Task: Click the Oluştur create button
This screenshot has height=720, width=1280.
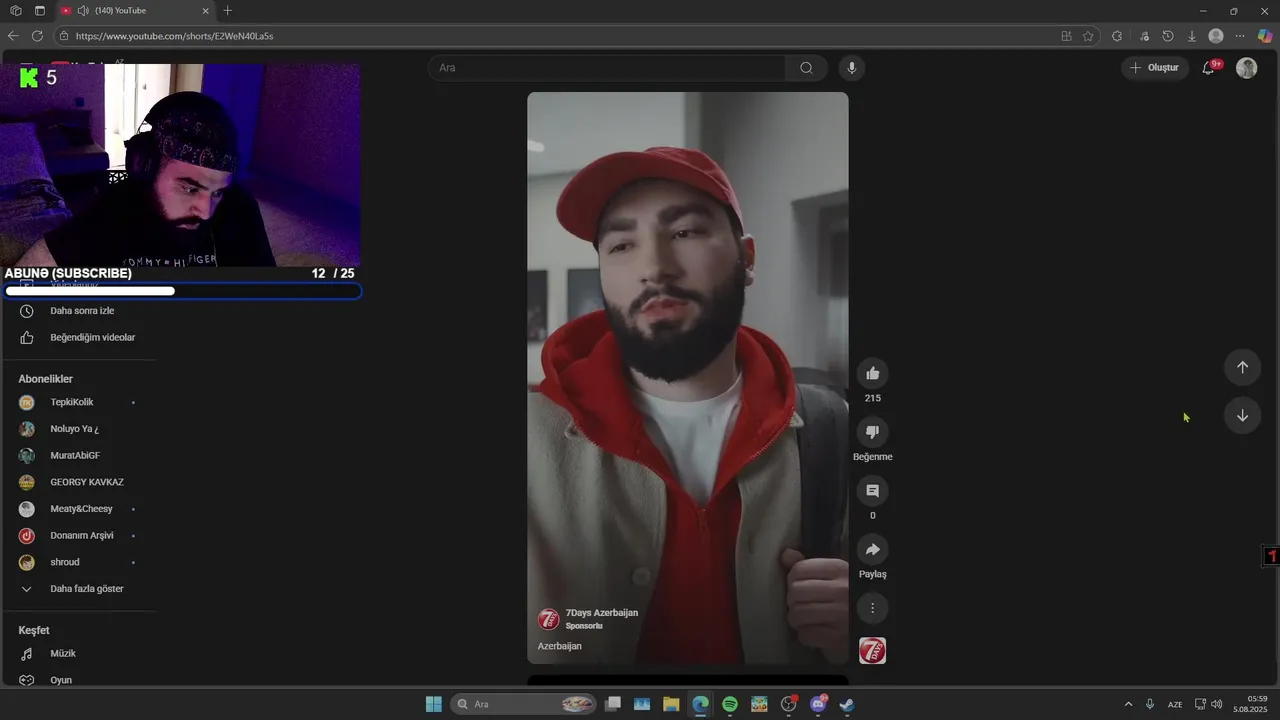Action: (1155, 68)
